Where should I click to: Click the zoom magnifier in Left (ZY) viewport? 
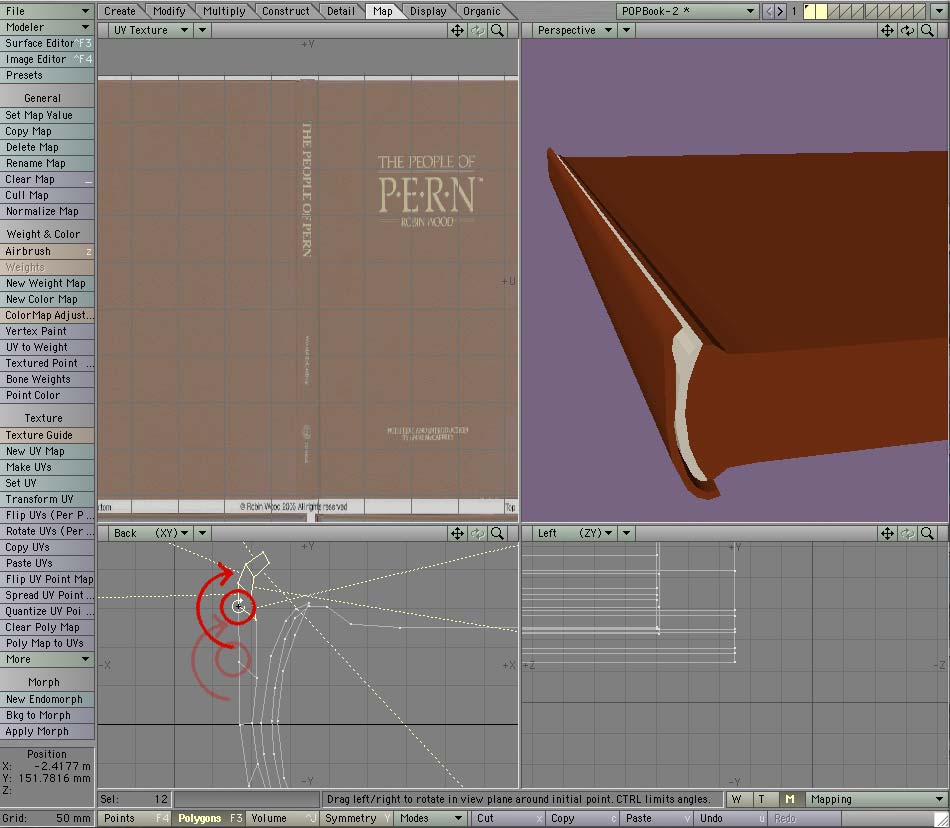(927, 533)
